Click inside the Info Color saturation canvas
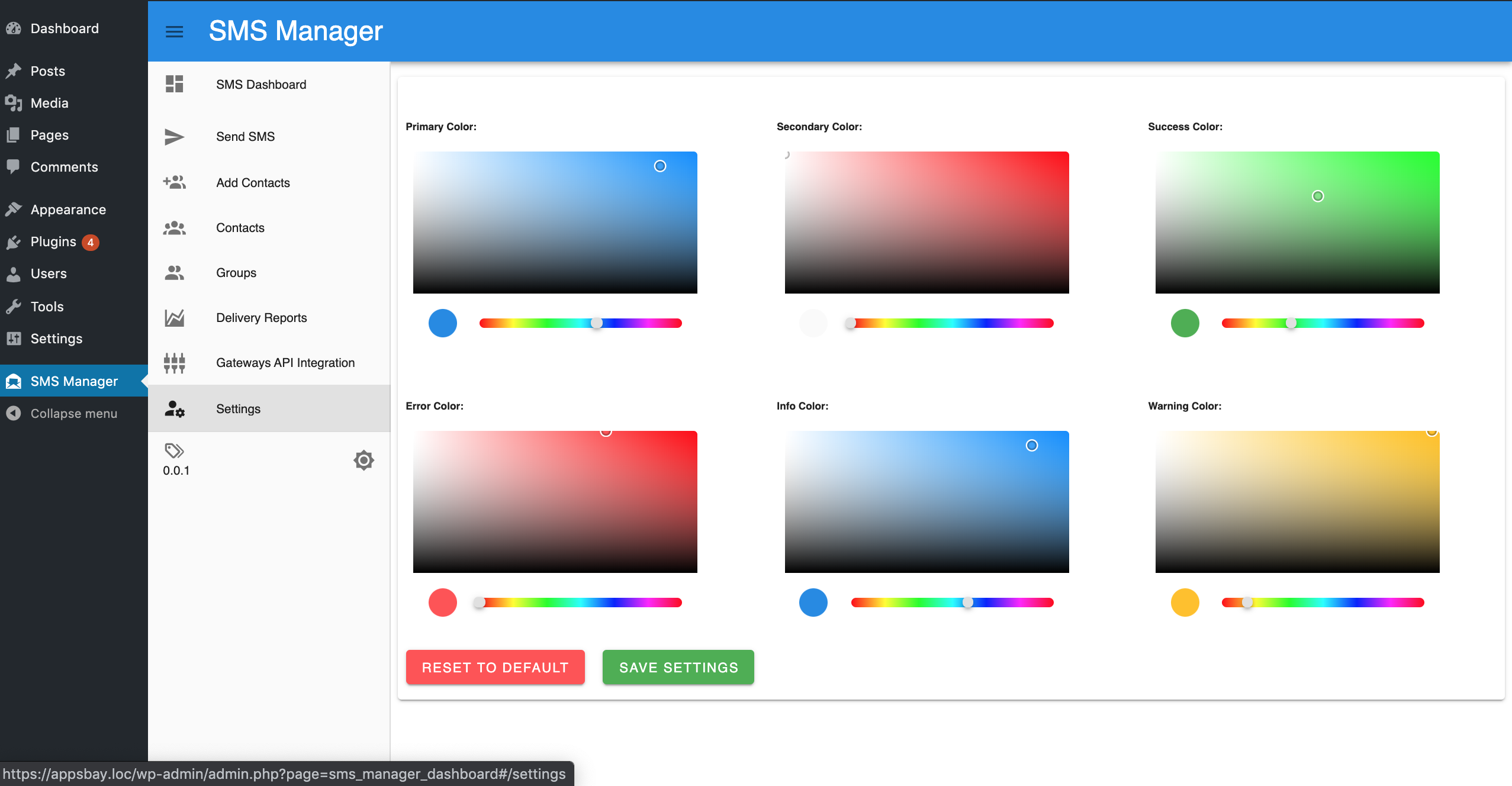This screenshot has width=1512, height=786. (x=926, y=502)
